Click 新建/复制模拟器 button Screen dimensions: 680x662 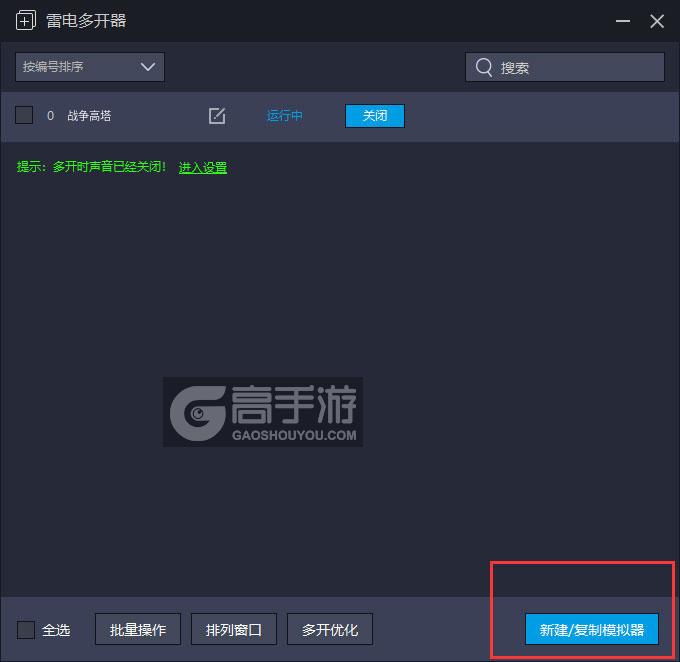tap(592, 629)
